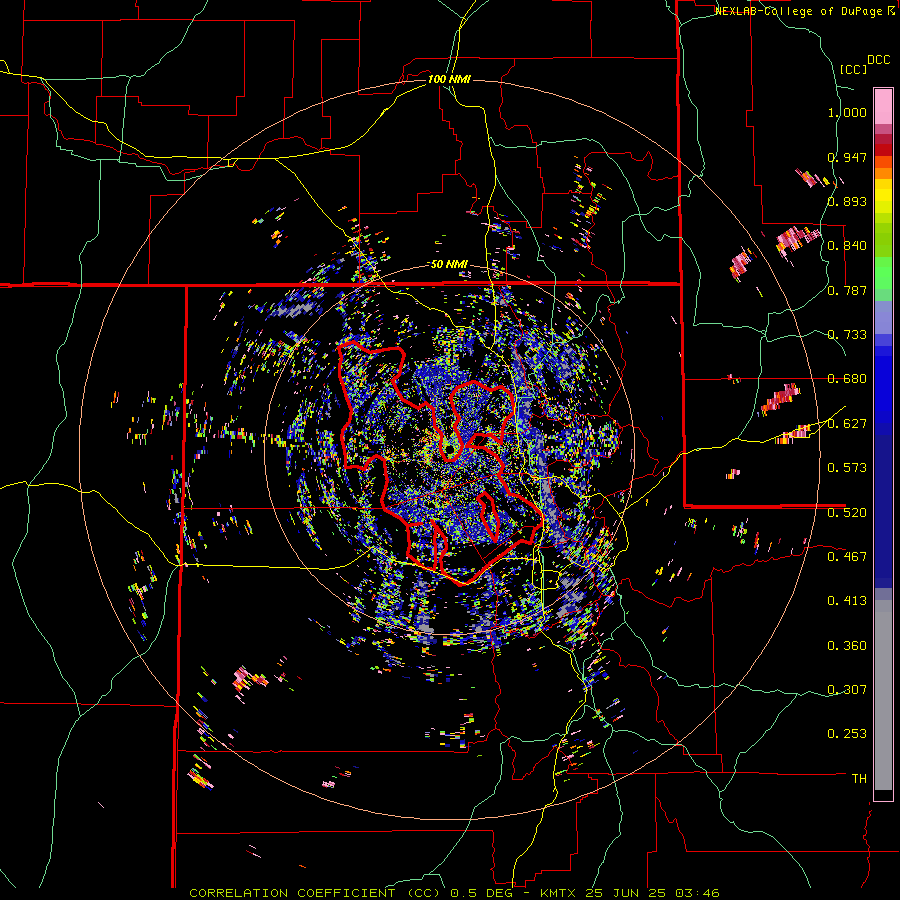This screenshot has width=900, height=900.
Task: Click the 0.787 value on the color scale
Action: [x=847, y=290]
